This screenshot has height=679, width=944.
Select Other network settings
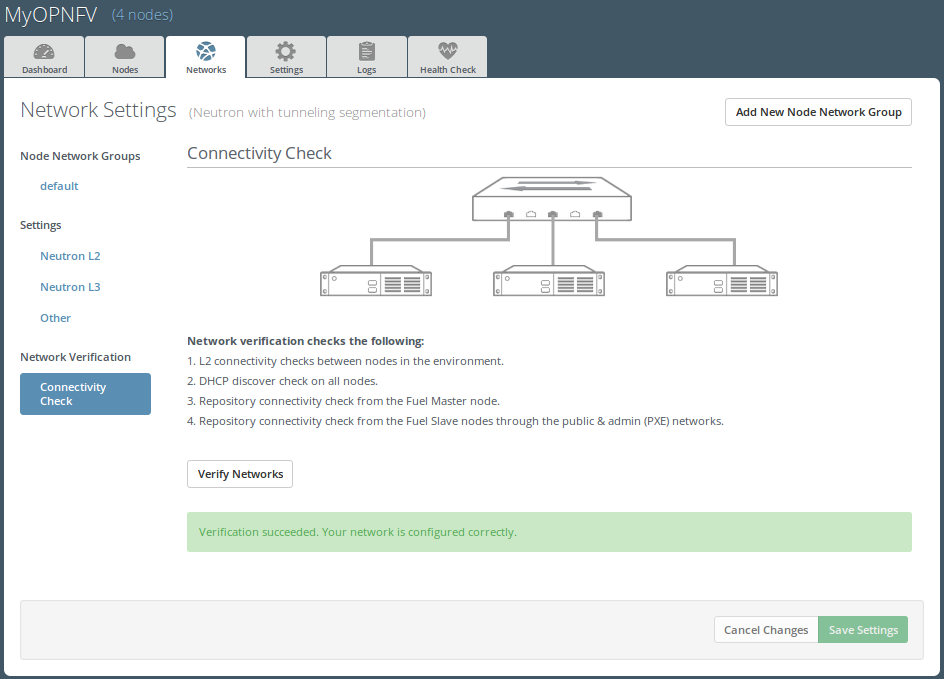click(x=56, y=318)
